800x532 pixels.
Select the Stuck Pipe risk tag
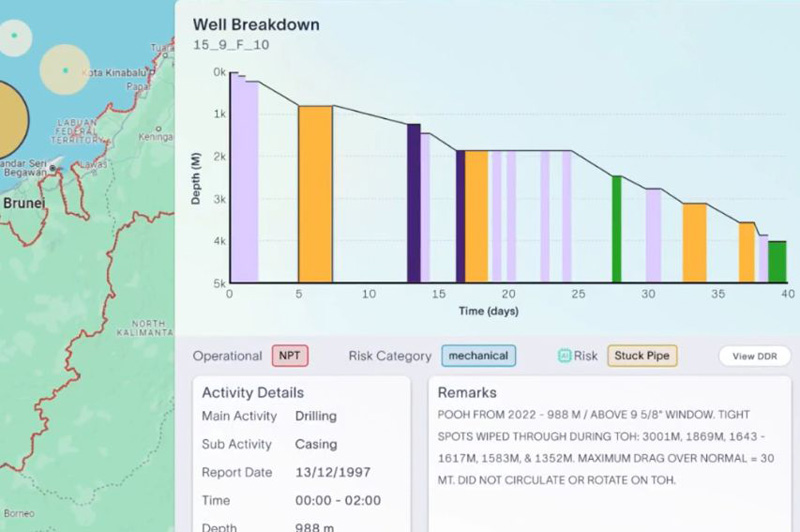click(642, 356)
